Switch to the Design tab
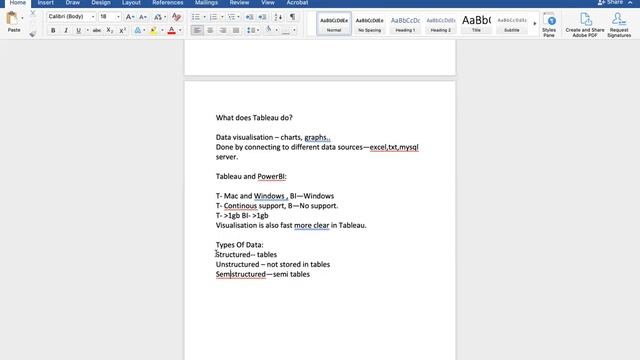 [101, 2]
